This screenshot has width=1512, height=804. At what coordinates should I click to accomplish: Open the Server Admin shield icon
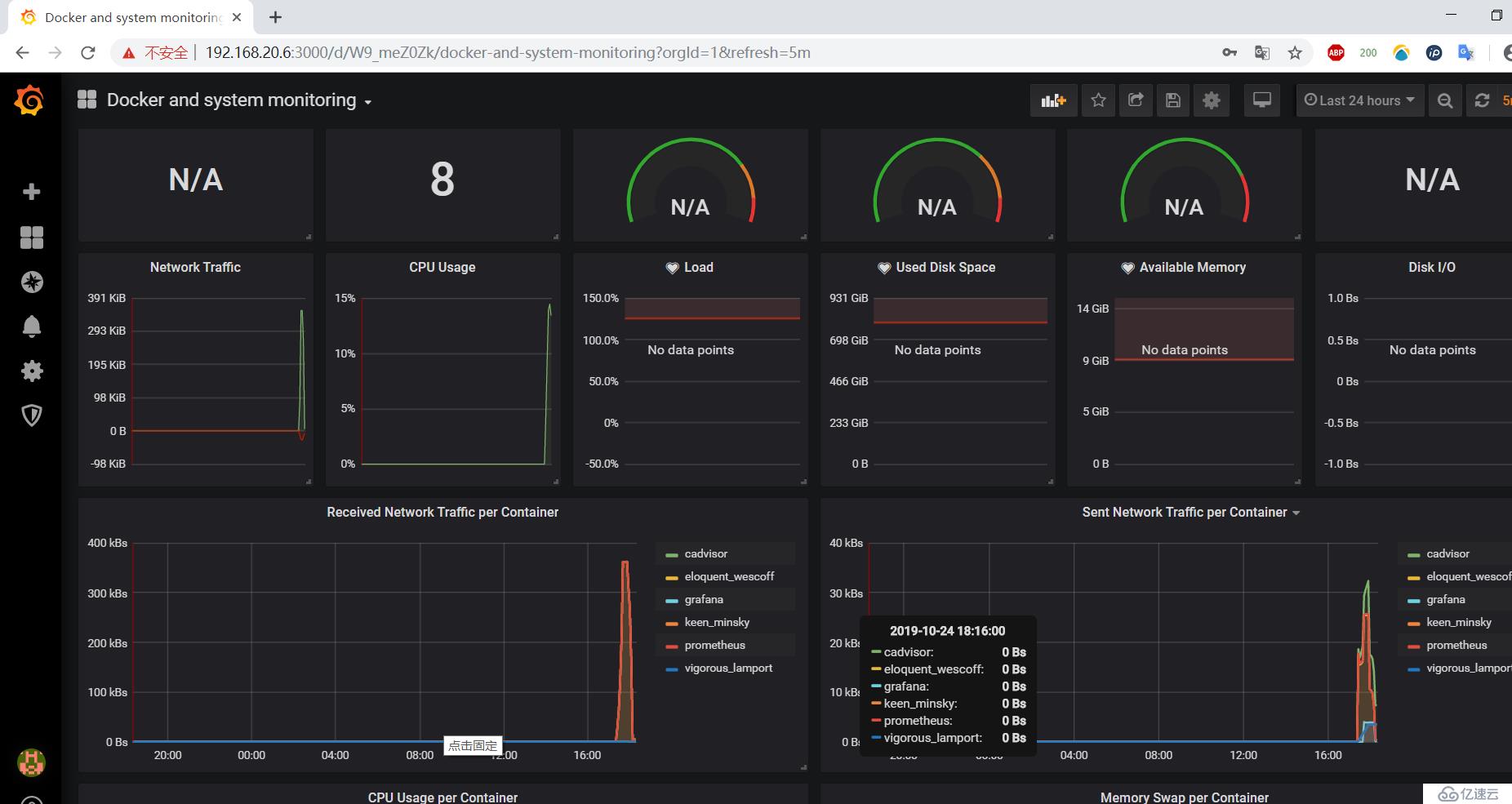pos(31,415)
